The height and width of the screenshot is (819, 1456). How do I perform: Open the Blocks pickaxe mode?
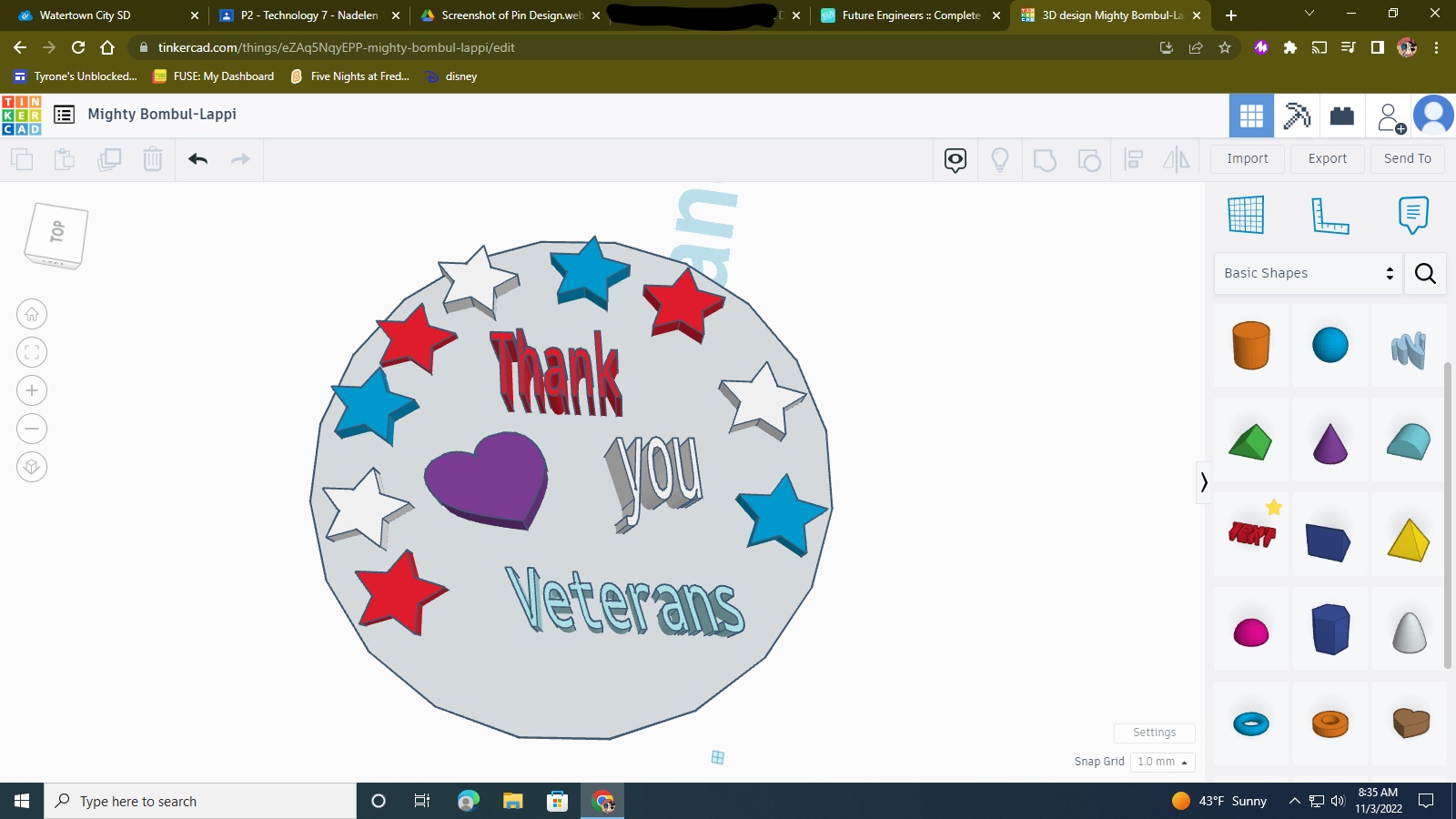[1297, 116]
